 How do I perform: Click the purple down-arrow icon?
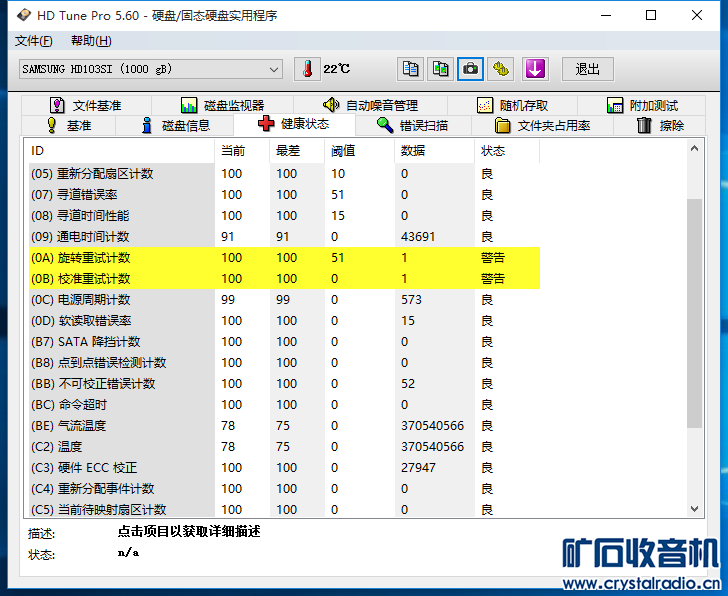point(535,69)
